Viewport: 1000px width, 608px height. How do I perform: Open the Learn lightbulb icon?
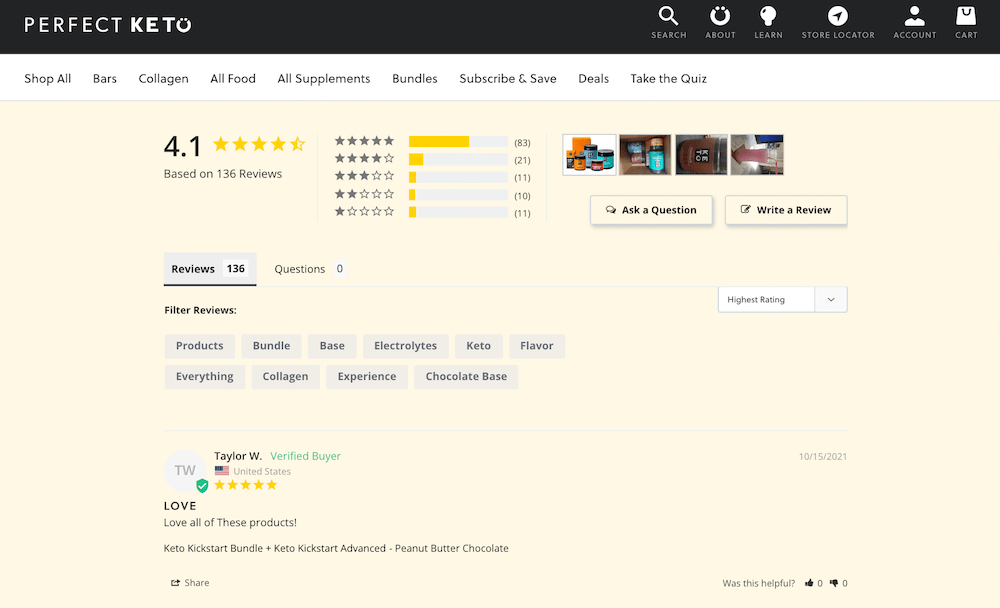click(768, 16)
